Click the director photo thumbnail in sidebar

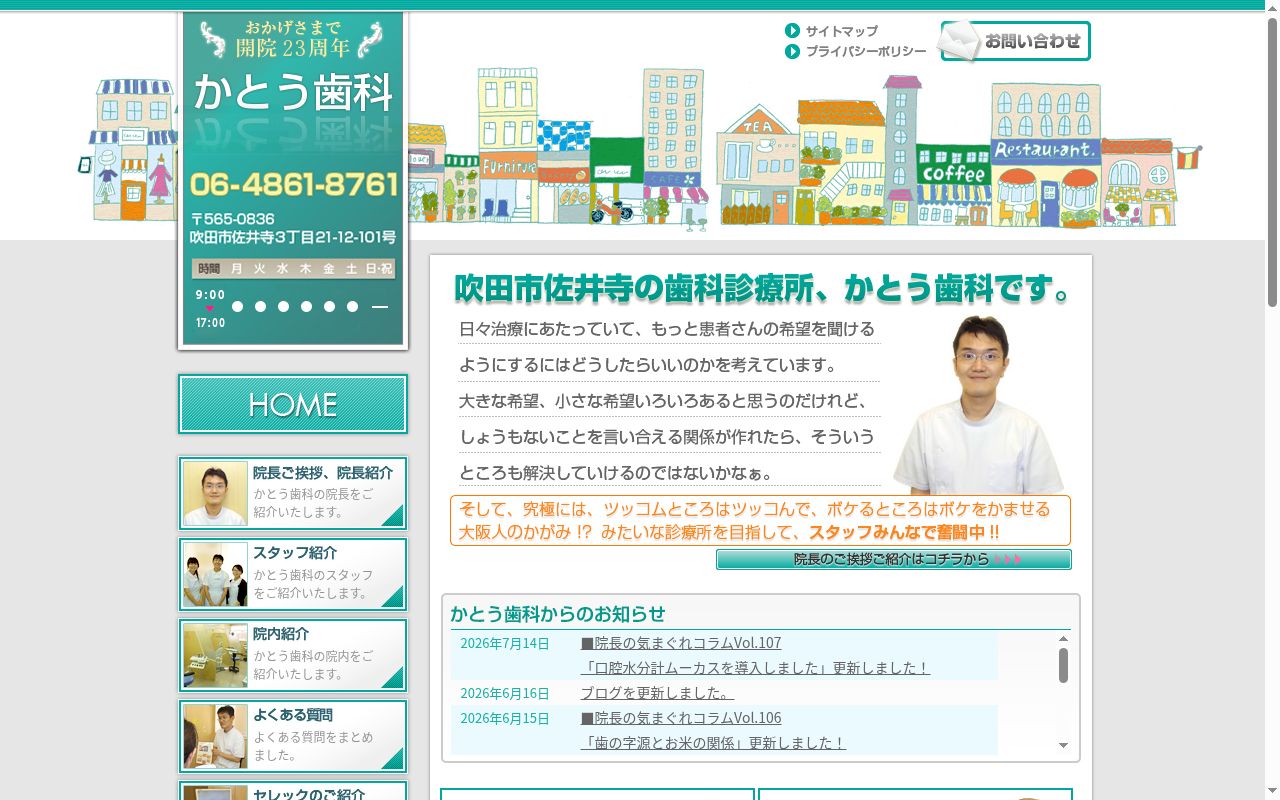(x=215, y=493)
